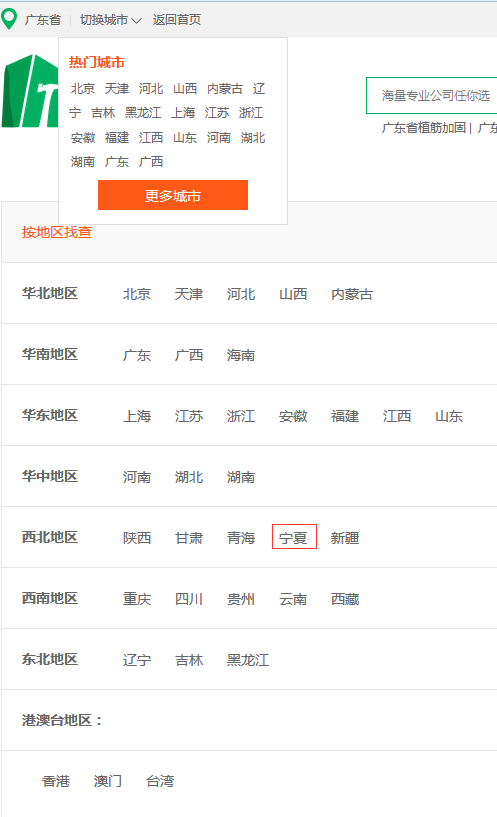Image resolution: width=497 pixels, height=817 pixels.
Task: Select 江苏 in the 热门城市 popup
Action: pyautogui.click(x=217, y=113)
